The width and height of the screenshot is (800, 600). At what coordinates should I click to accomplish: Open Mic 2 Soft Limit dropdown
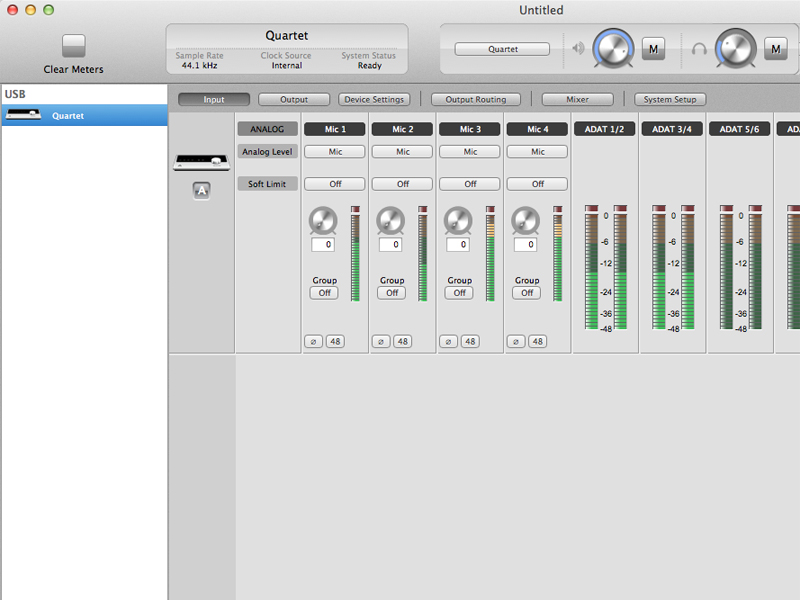(403, 184)
